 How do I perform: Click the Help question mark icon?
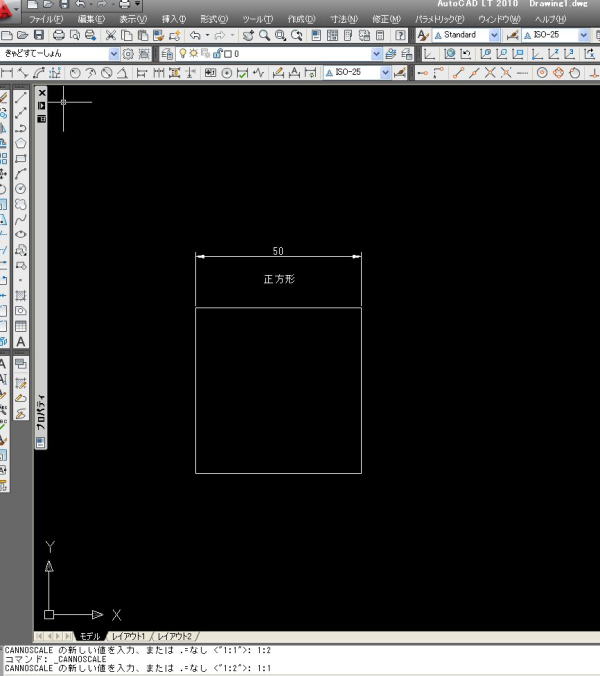pos(400,35)
